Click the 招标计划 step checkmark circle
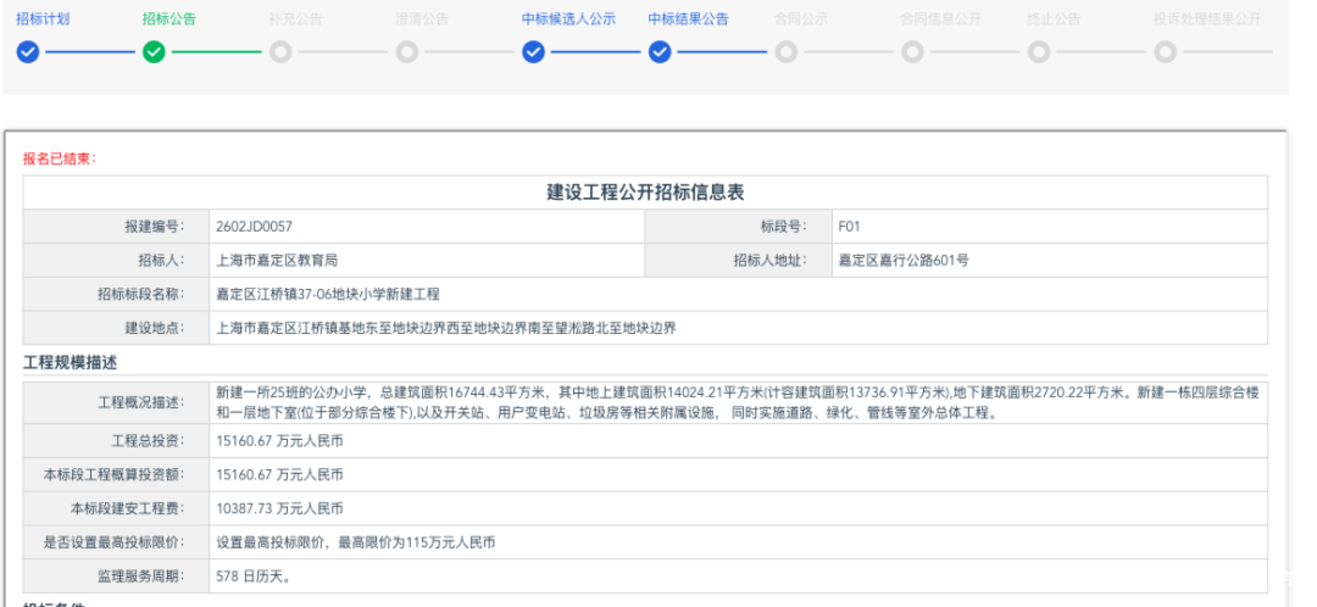The height and width of the screenshot is (607, 1317). pos(28,52)
